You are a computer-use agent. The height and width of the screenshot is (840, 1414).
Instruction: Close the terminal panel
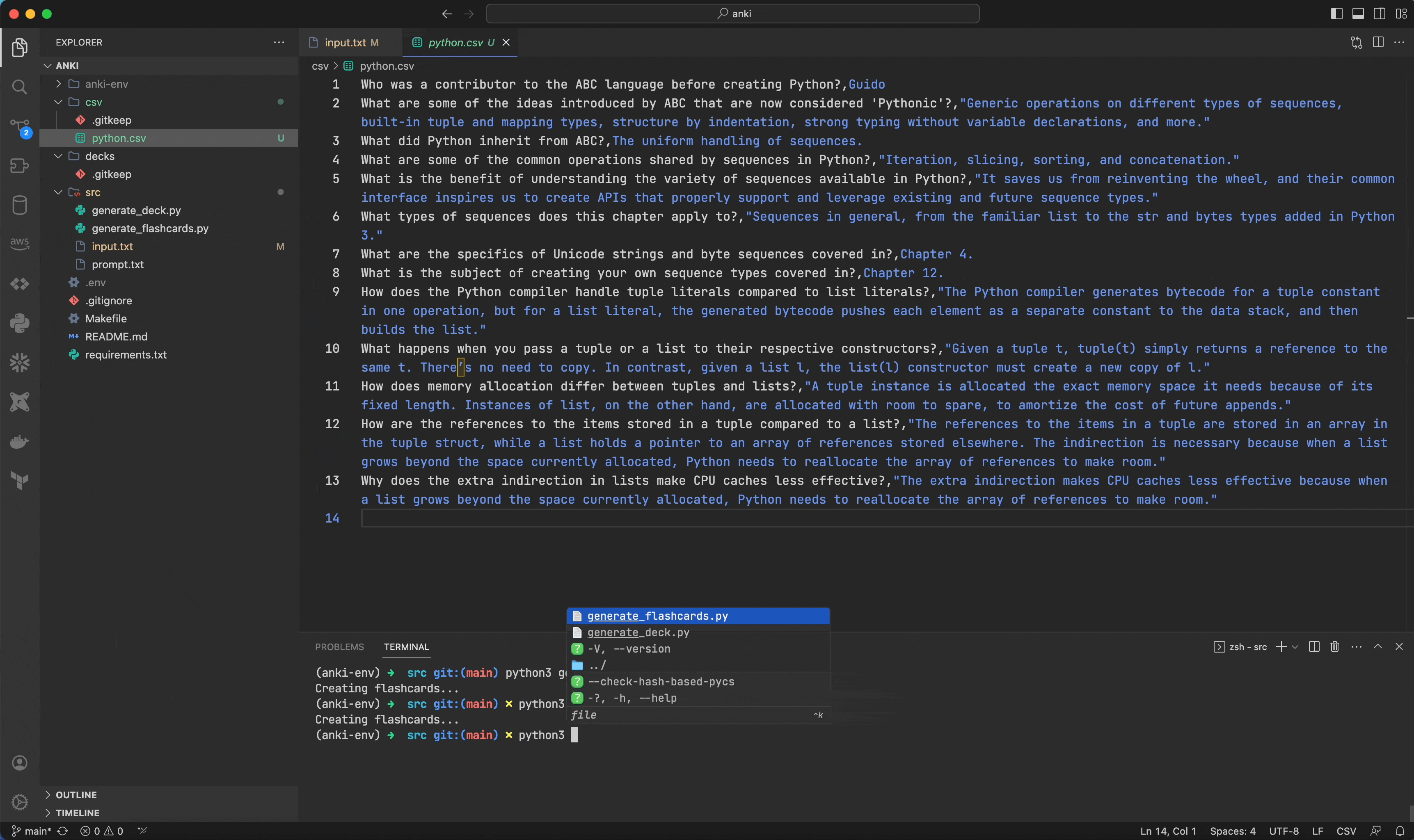click(1399, 646)
